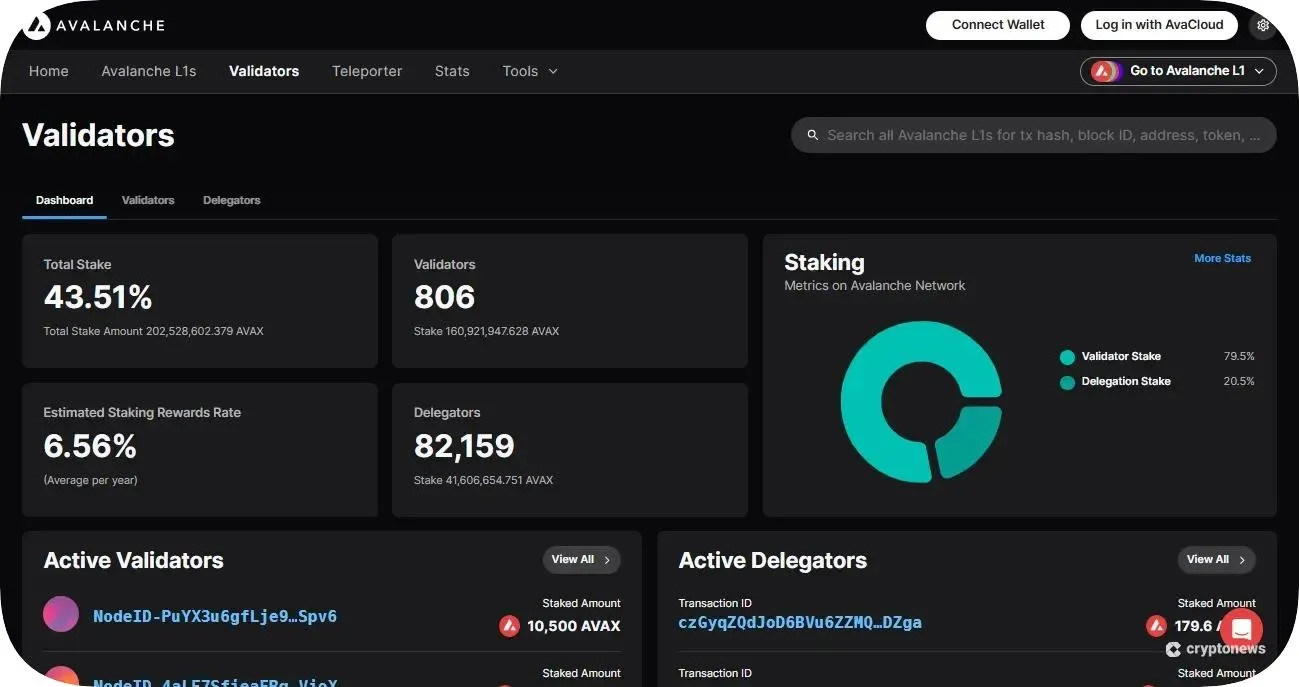Click Log in with AvaCloud

pos(1159,25)
